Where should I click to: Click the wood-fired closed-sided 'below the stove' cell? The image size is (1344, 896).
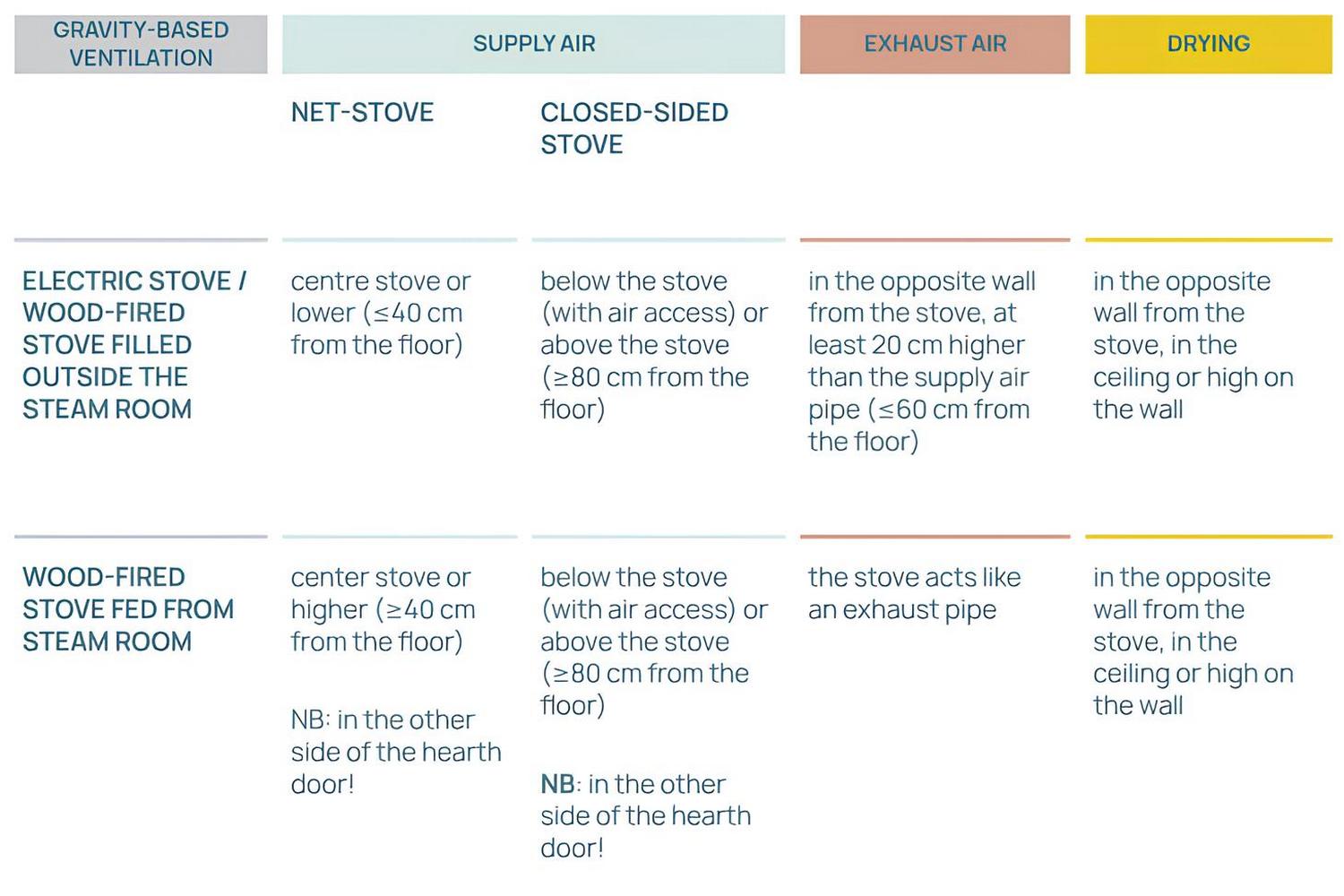(x=654, y=642)
